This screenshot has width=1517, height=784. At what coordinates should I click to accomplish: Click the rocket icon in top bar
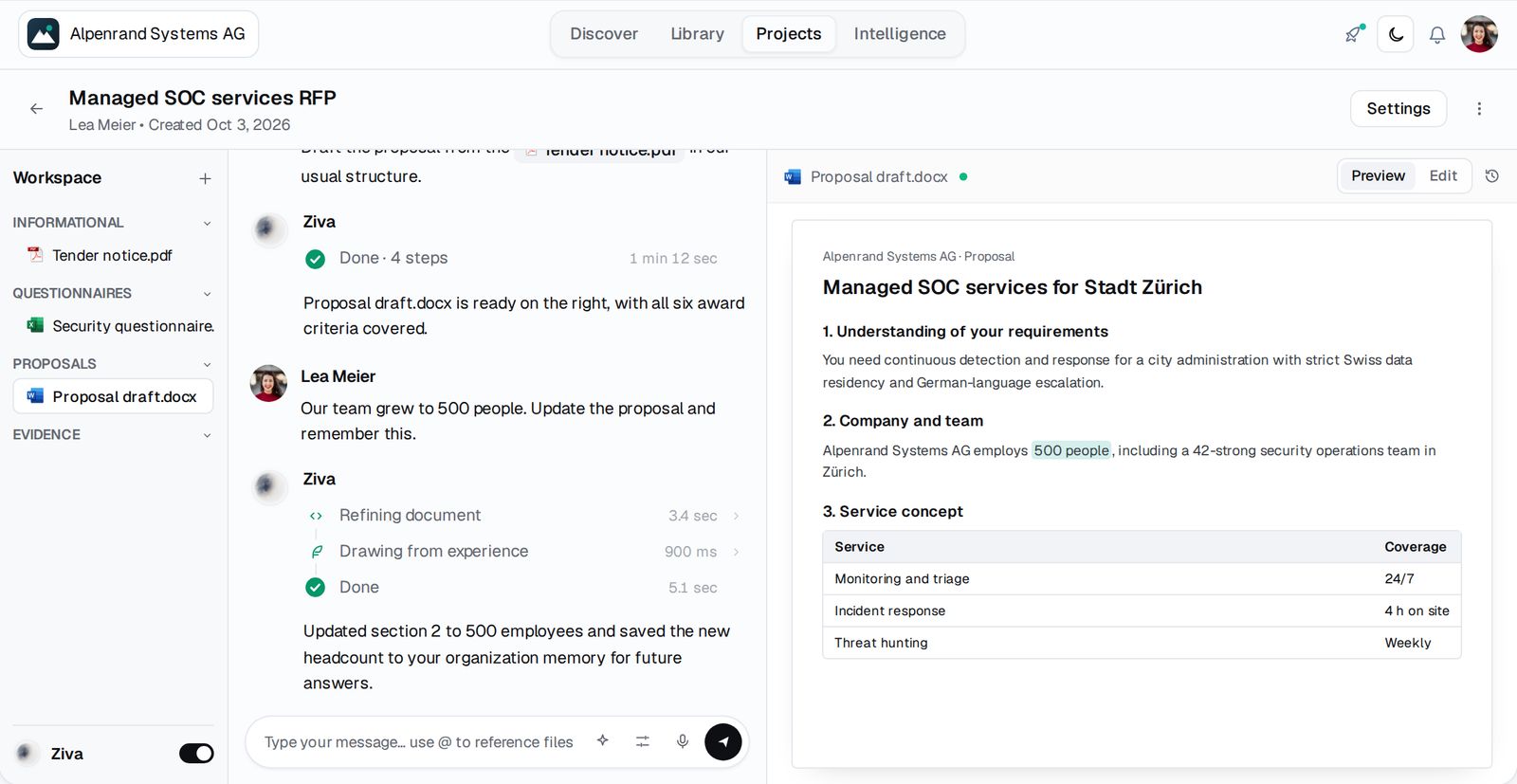(1354, 34)
